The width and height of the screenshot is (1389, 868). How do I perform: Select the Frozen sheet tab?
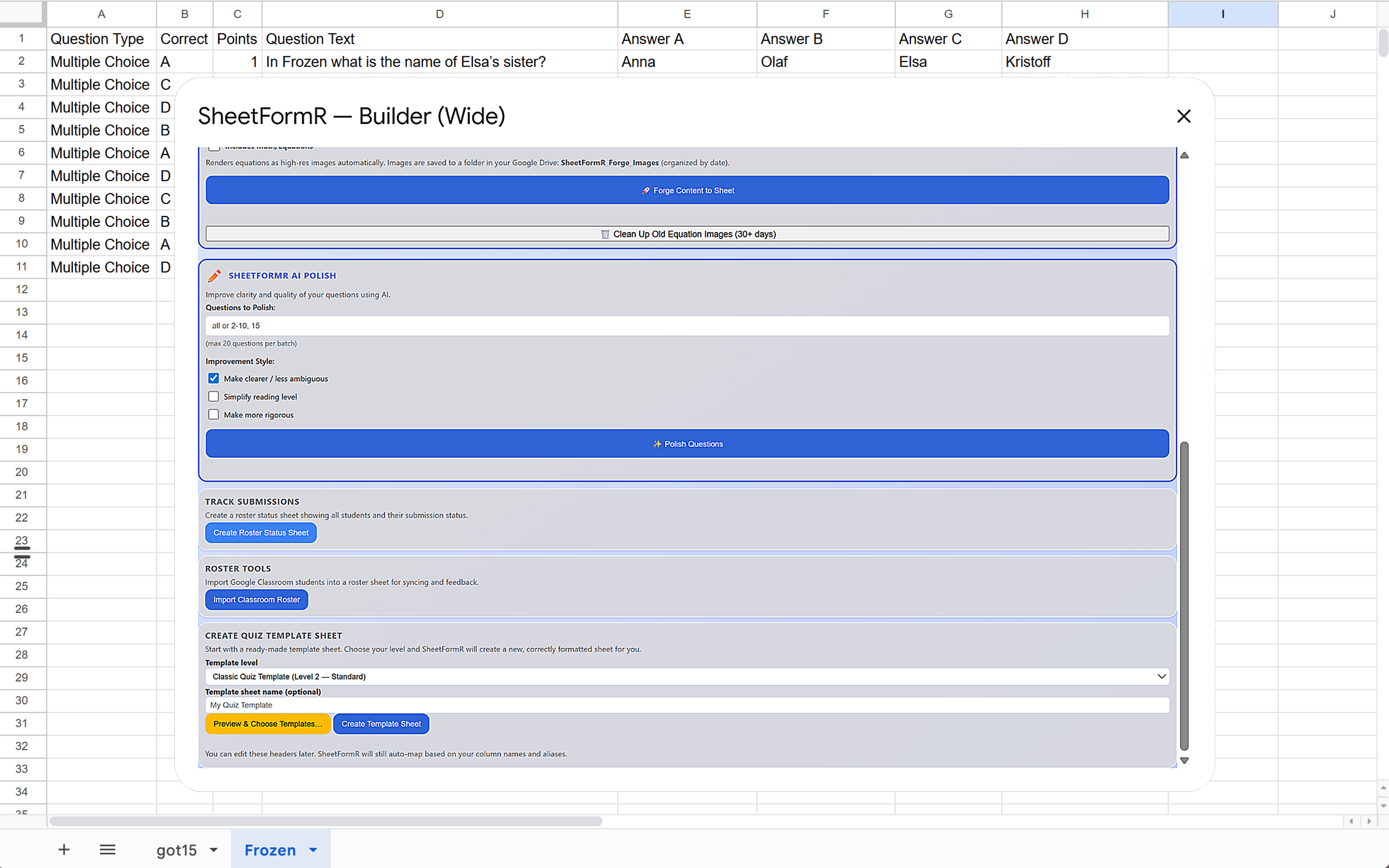pos(270,850)
